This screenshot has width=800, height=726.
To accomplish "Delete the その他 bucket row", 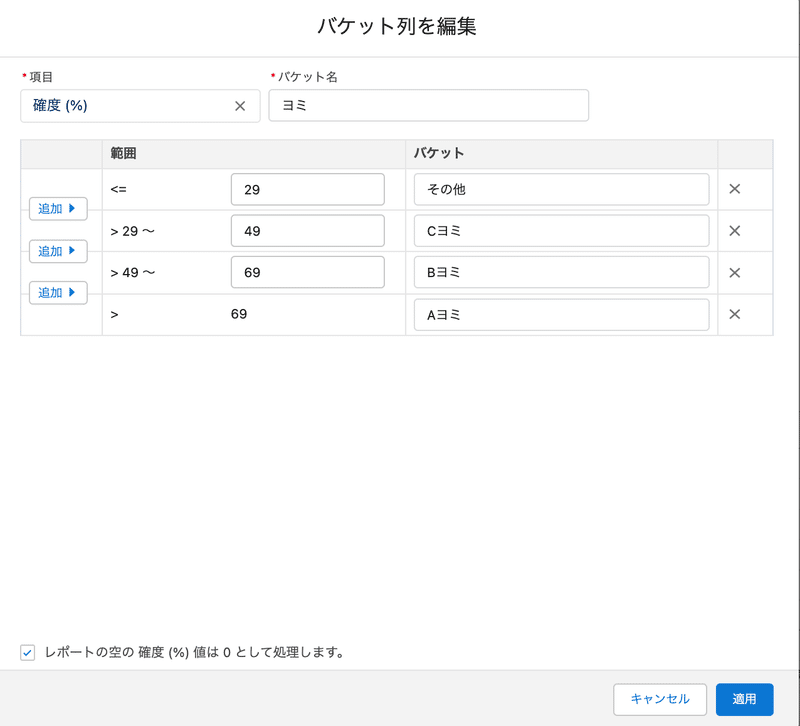I will [735, 189].
